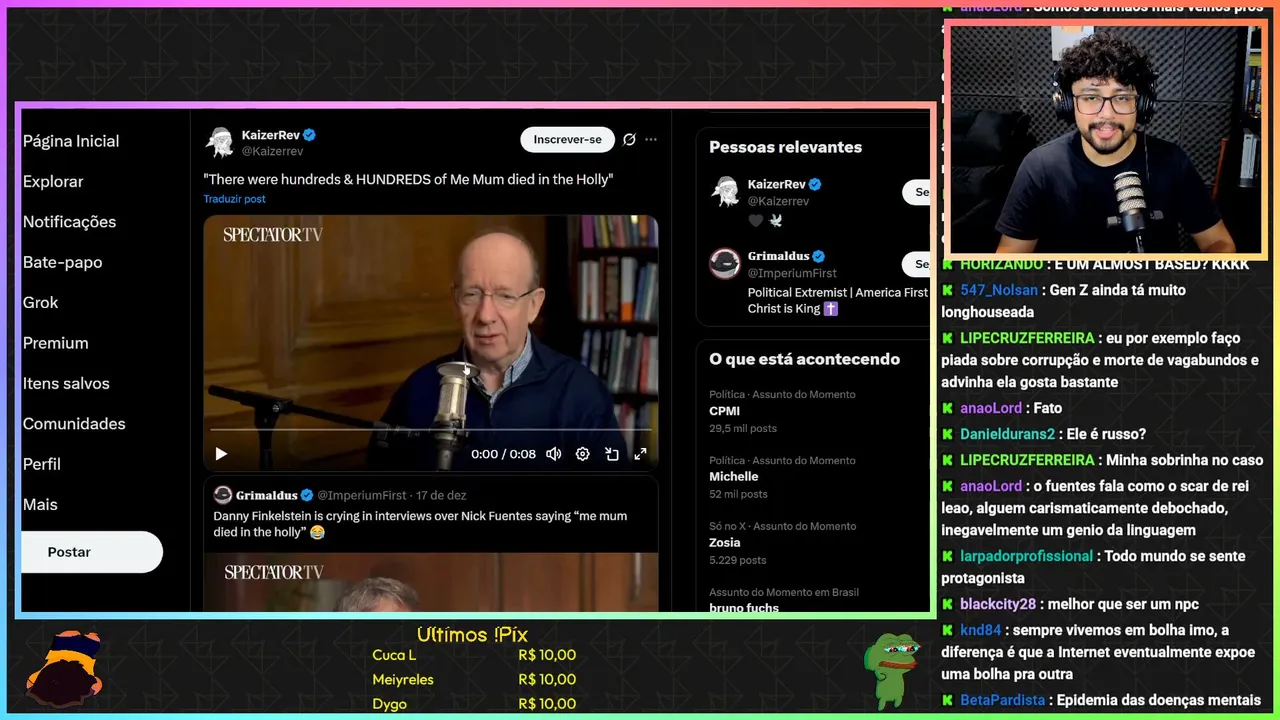
Task: Click the orange mascot character image
Action: pyautogui.click(x=66, y=667)
